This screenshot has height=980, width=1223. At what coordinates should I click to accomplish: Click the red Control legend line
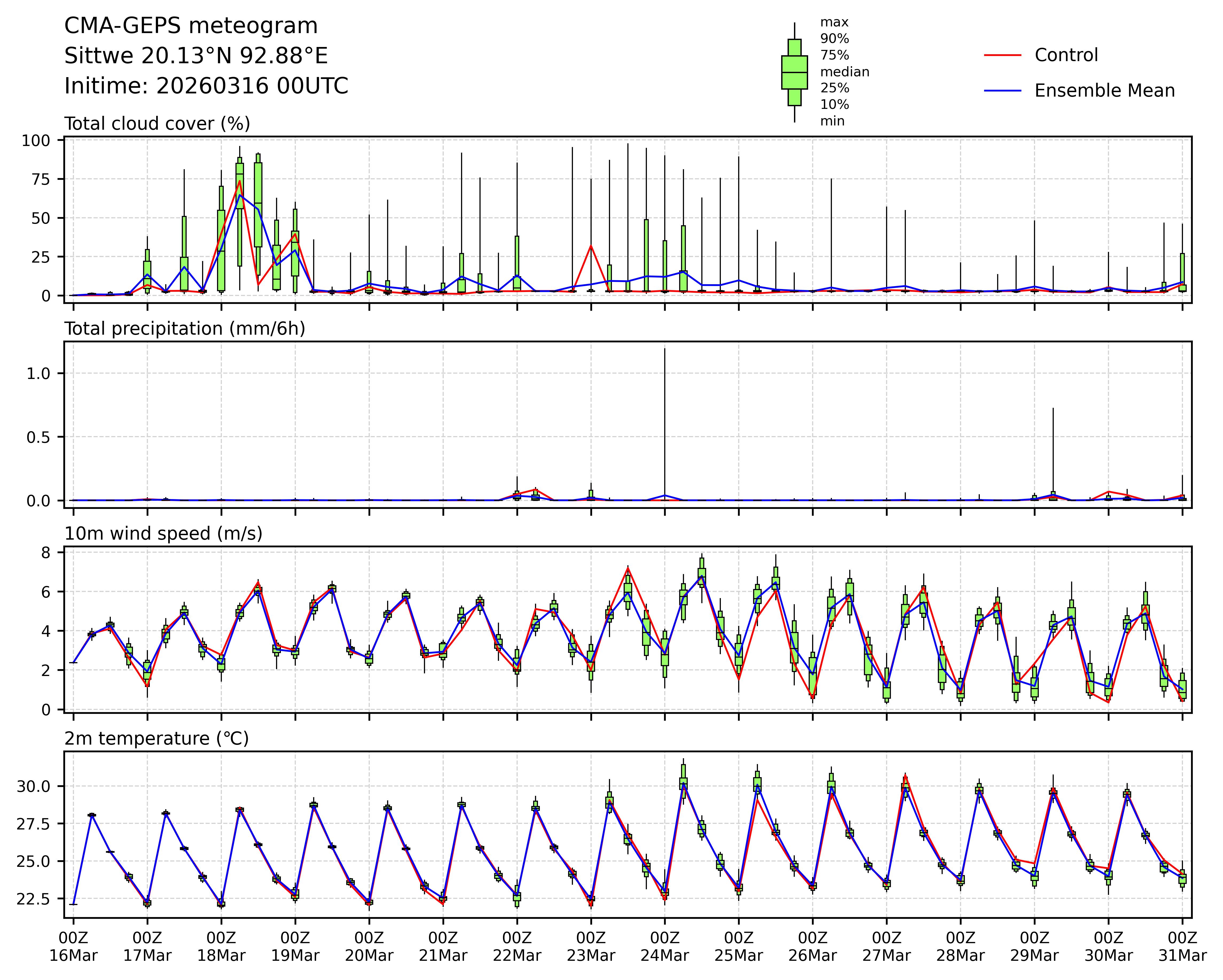[1002, 55]
